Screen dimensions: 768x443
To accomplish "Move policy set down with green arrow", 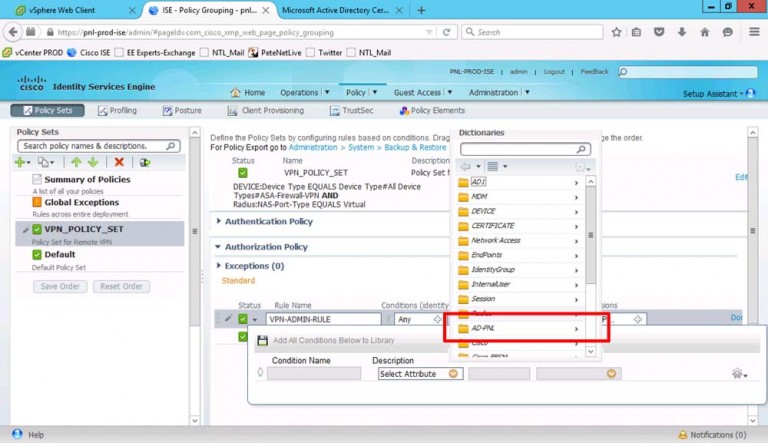I will click(93, 162).
